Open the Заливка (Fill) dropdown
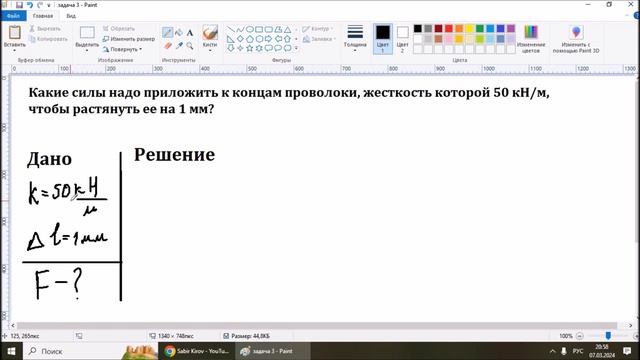 [x=319, y=39]
